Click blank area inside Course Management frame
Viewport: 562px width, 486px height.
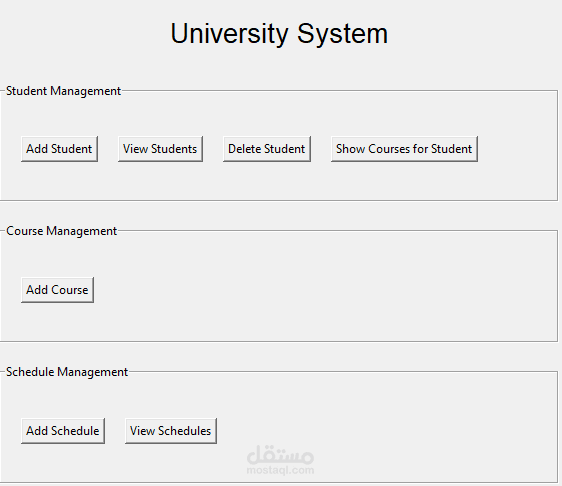point(323,290)
